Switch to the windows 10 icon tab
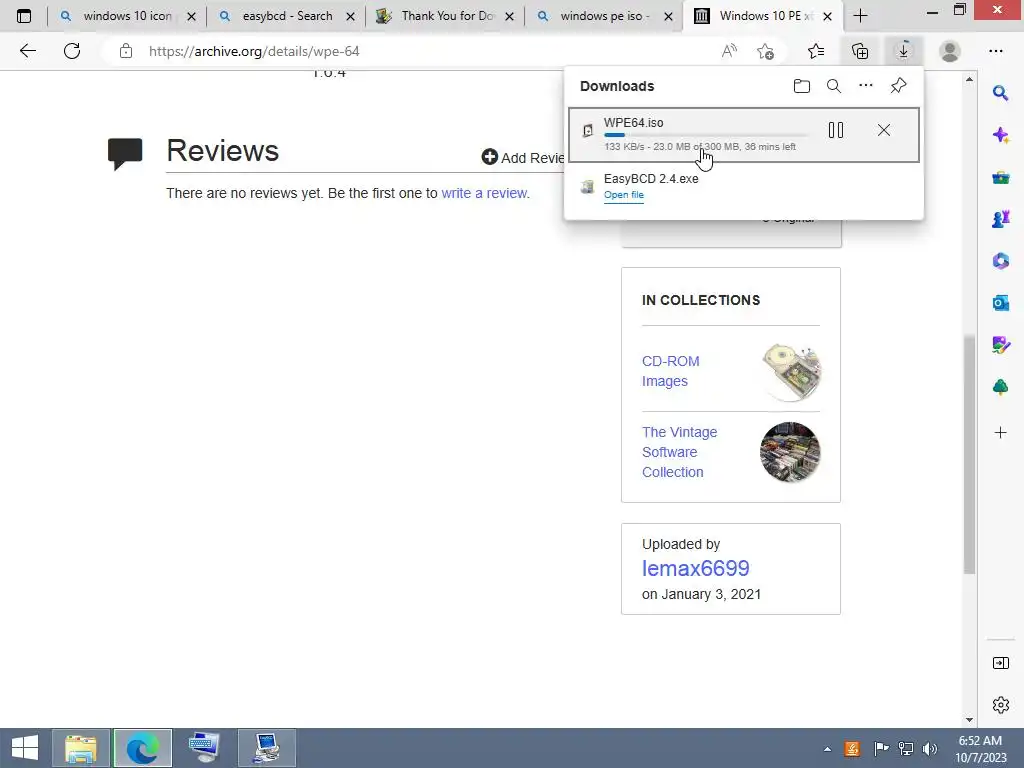This screenshot has height=768, width=1024. [127, 16]
